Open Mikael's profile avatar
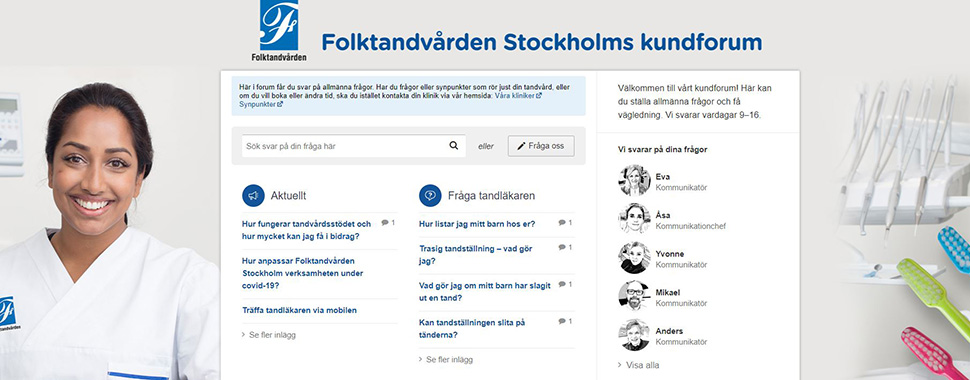The height and width of the screenshot is (380, 970). (634, 296)
